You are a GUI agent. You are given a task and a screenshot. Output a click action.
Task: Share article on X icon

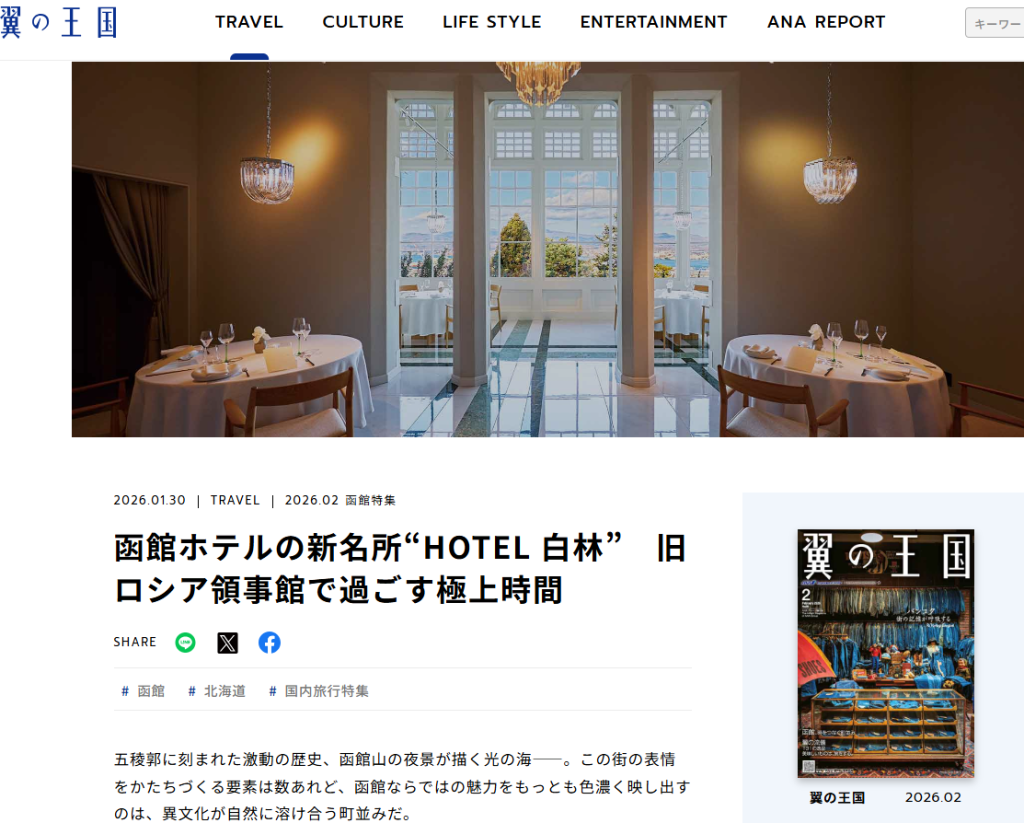[x=227, y=643]
